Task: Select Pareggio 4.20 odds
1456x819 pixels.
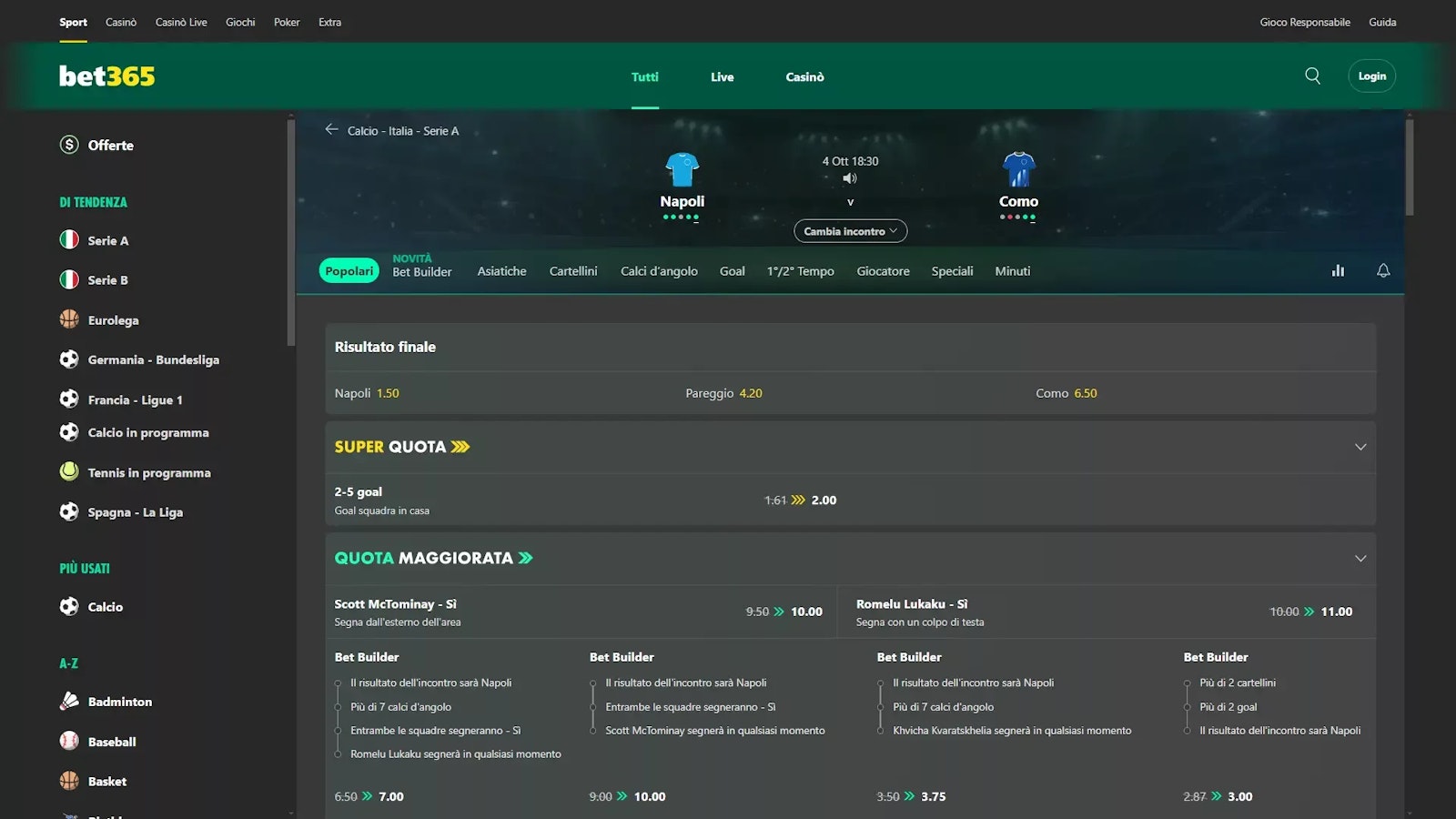Action: [x=750, y=393]
